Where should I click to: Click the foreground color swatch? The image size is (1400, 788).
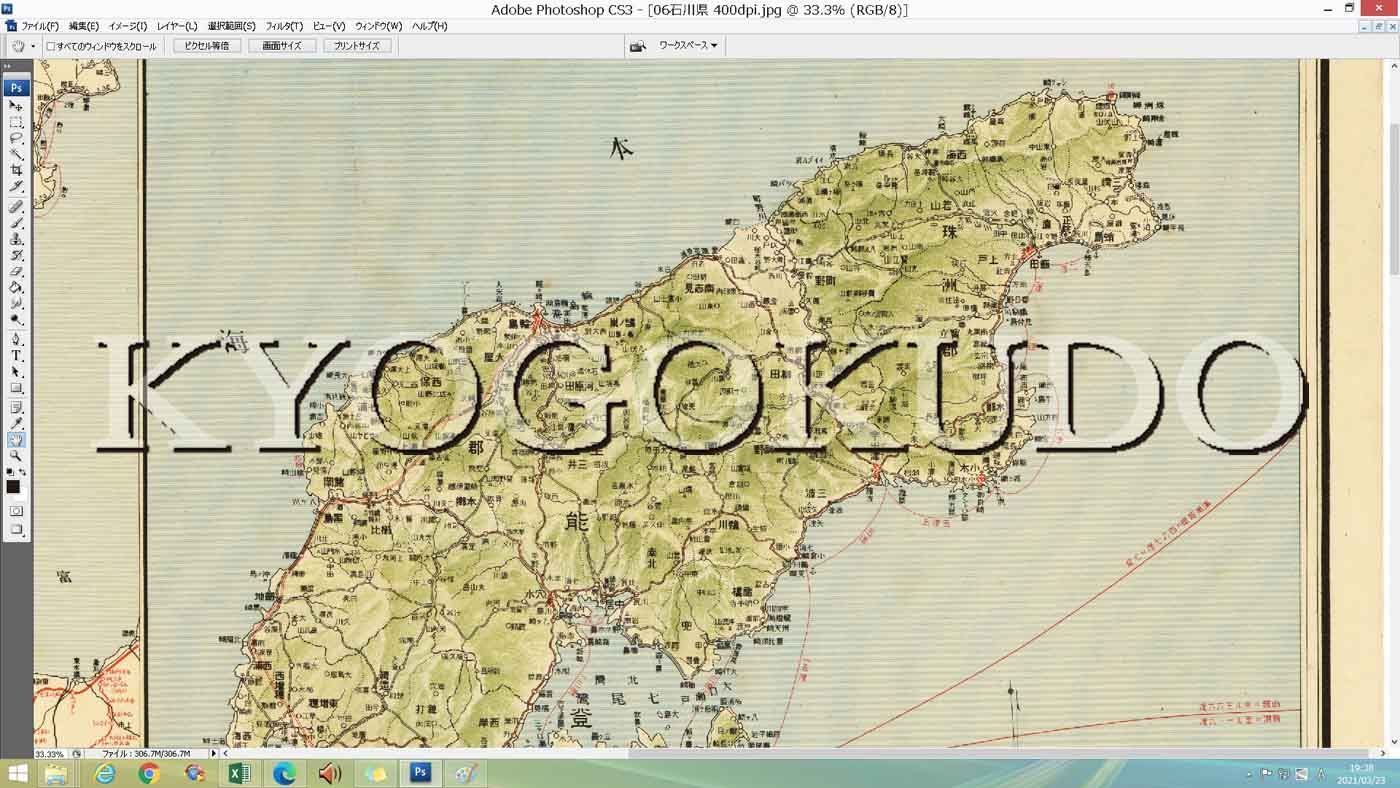pos(13,487)
